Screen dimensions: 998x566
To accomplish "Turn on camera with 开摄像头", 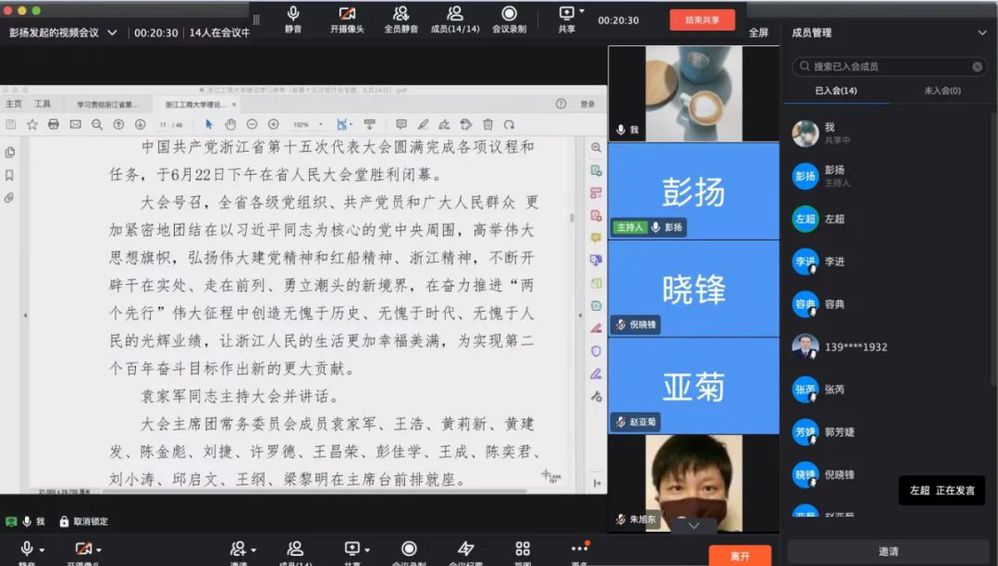I will pos(346,14).
